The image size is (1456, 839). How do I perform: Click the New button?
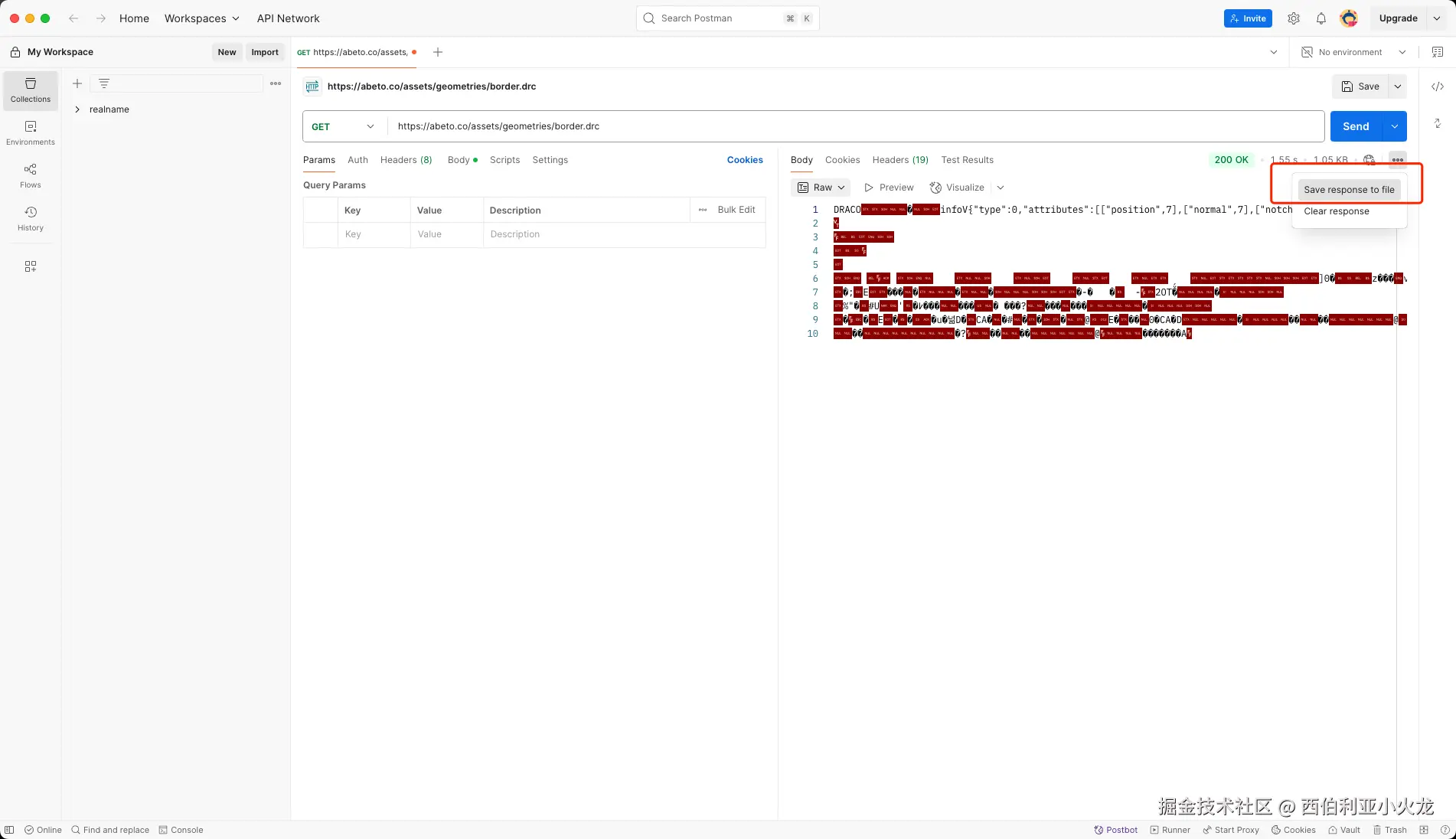[227, 52]
